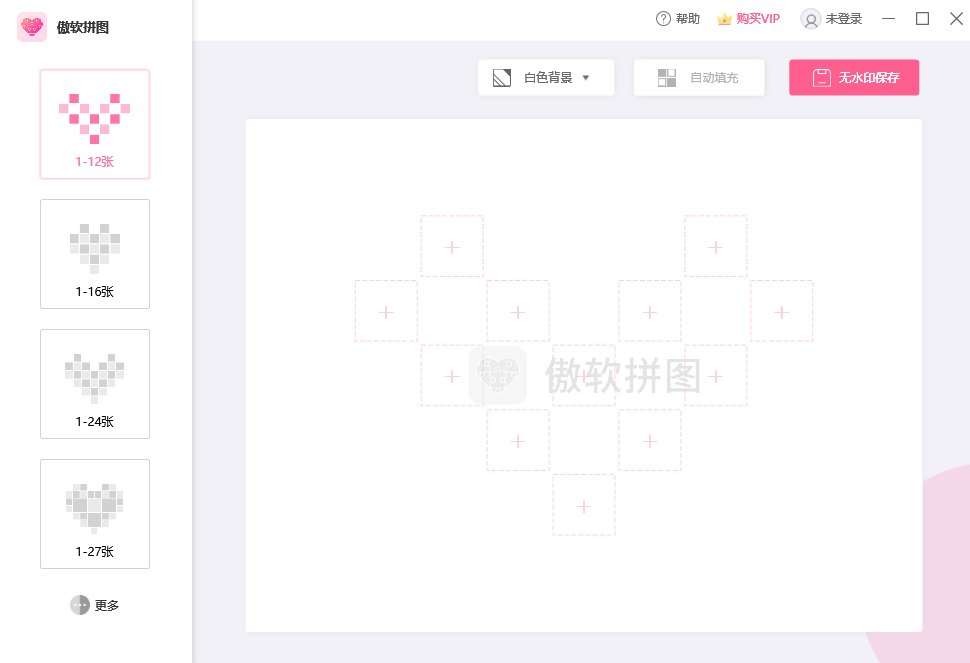Click the save disk icon on 无水印保存
Viewport: 970px width, 663px height.
[x=821, y=78]
